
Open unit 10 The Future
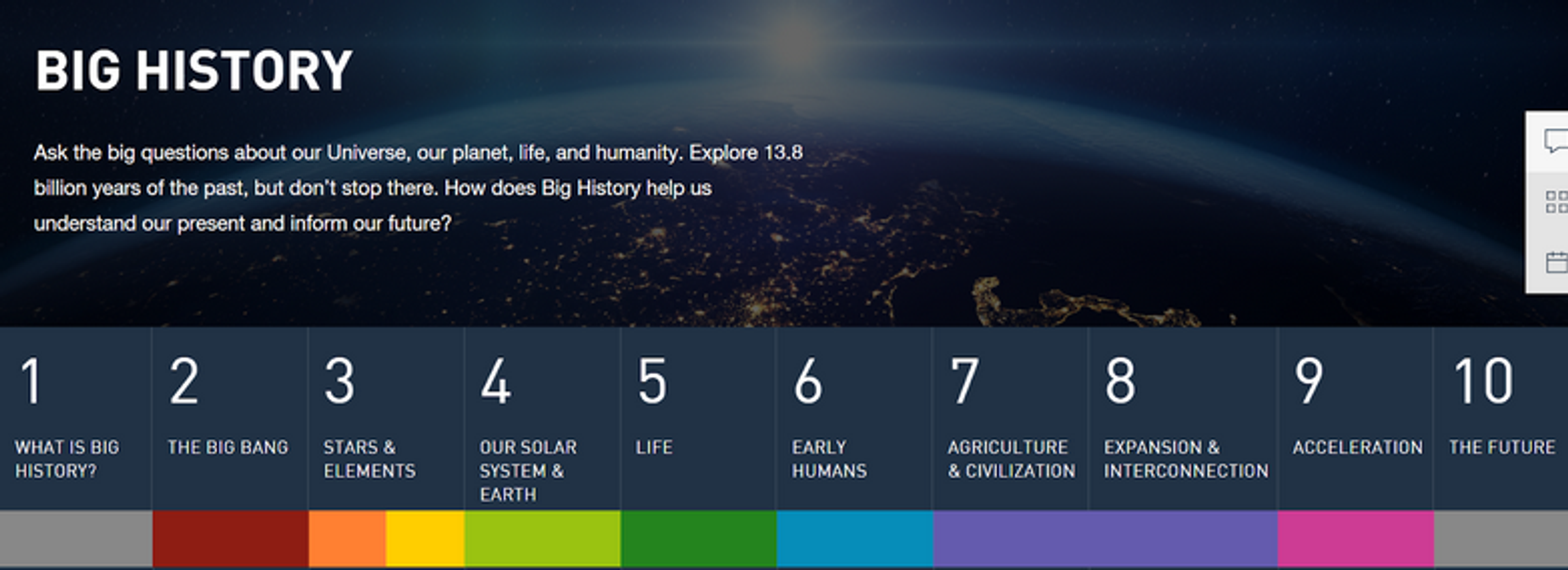[x=1501, y=418]
